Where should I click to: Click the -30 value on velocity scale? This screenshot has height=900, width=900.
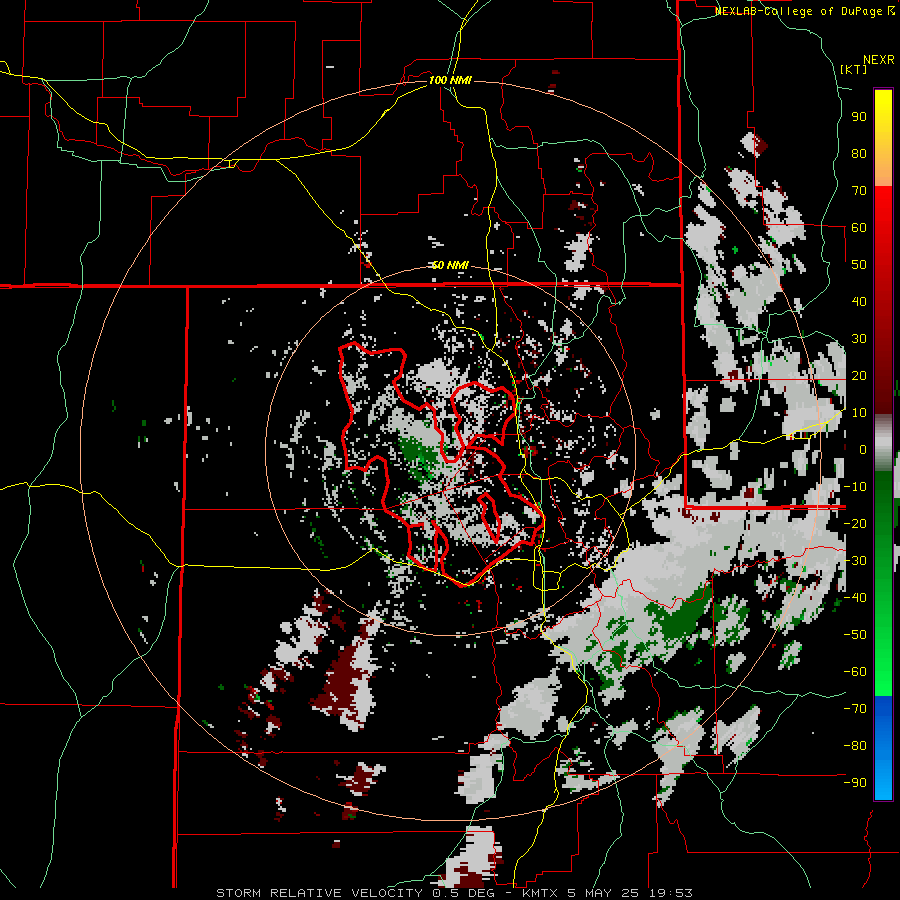point(855,561)
